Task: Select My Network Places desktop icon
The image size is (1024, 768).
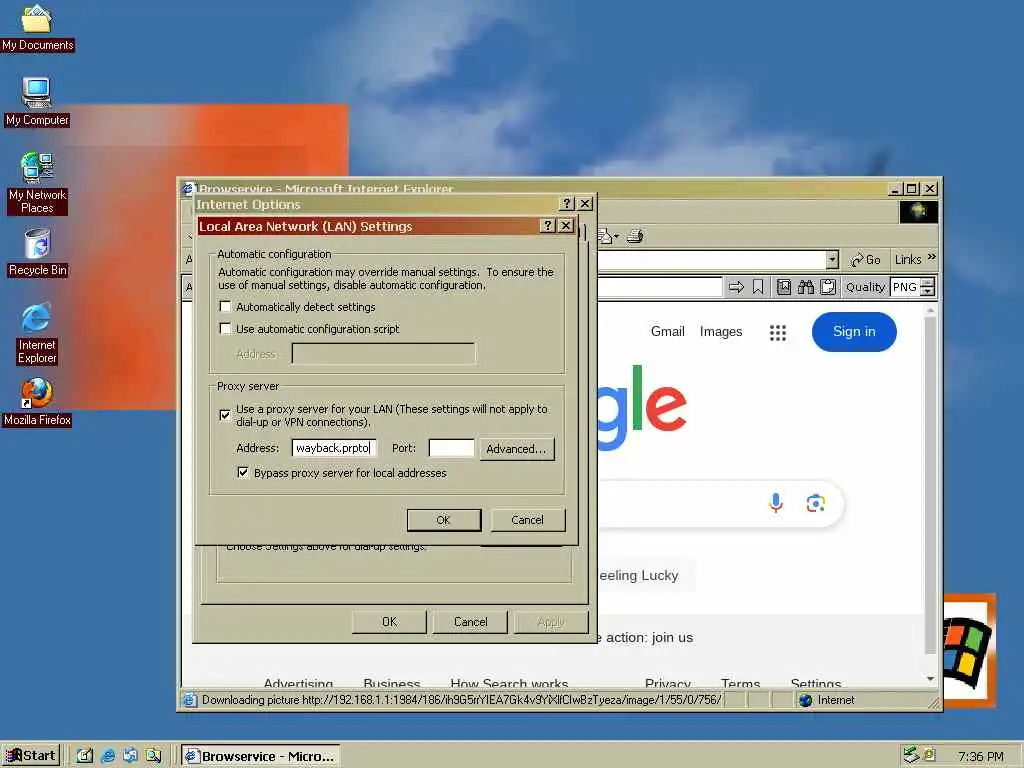Action: tap(37, 183)
